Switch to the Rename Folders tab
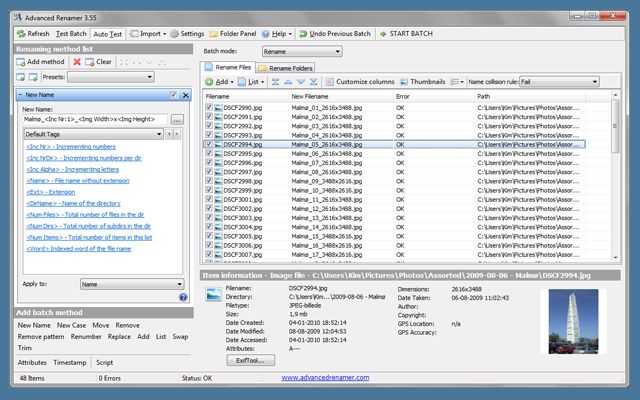The width and height of the screenshot is (640, 400). [x=286, y=68]
